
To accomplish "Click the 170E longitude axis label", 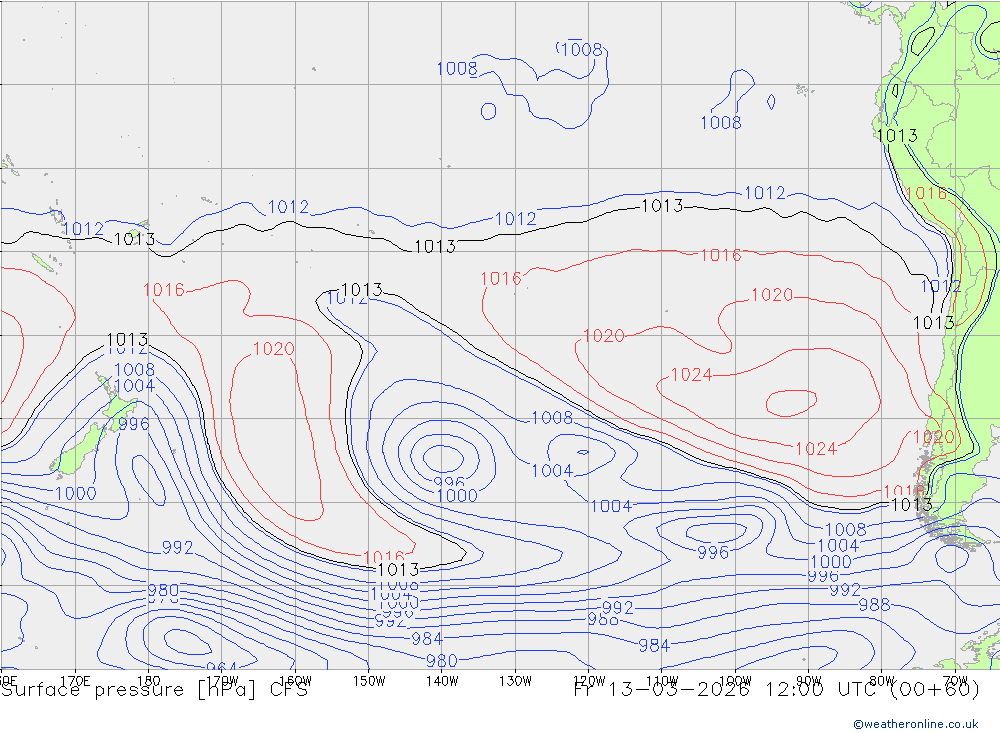I will point(75,681).
